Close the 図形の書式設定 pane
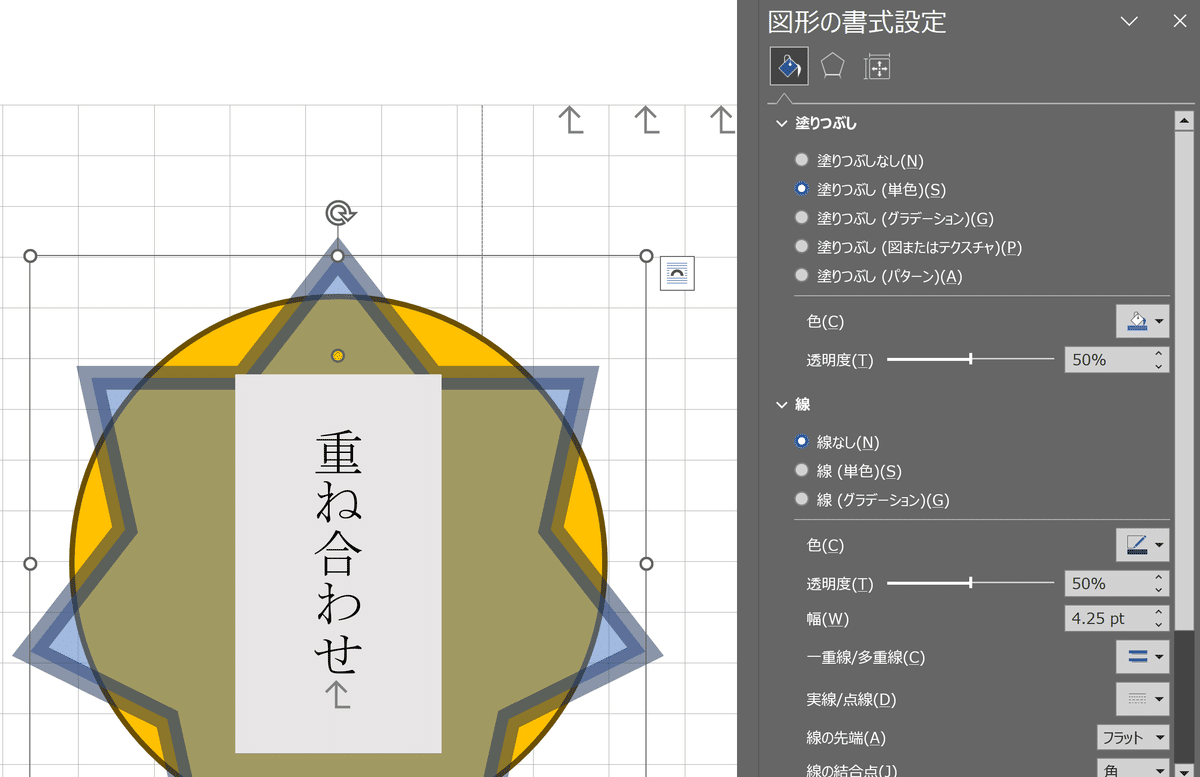This screenshot has width=1200, height=777. (1179, 21)
